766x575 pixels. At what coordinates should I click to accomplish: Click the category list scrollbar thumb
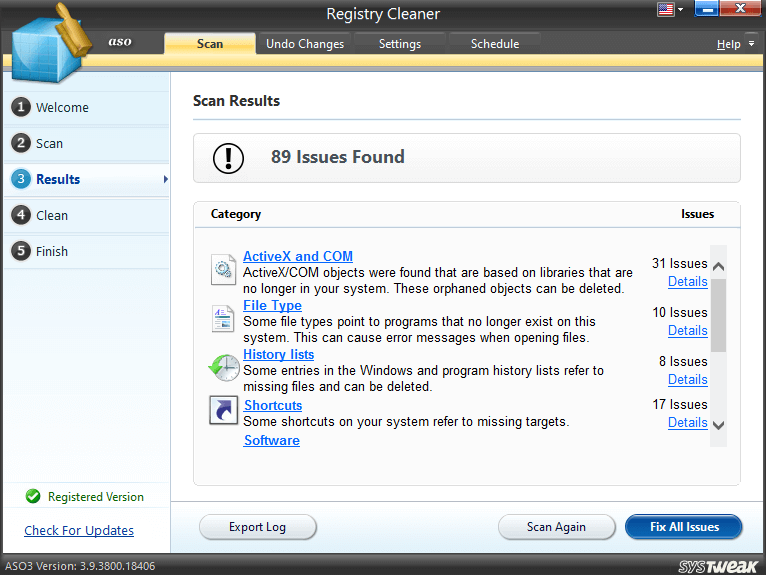click(x=718, y=315)
